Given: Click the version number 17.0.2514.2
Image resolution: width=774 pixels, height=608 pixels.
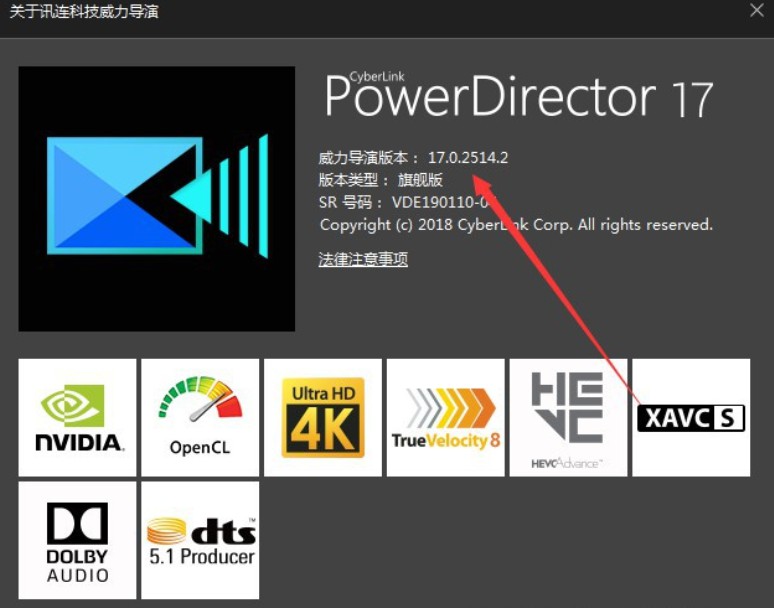Looking at the screenshot, I should tap(468, 157).
